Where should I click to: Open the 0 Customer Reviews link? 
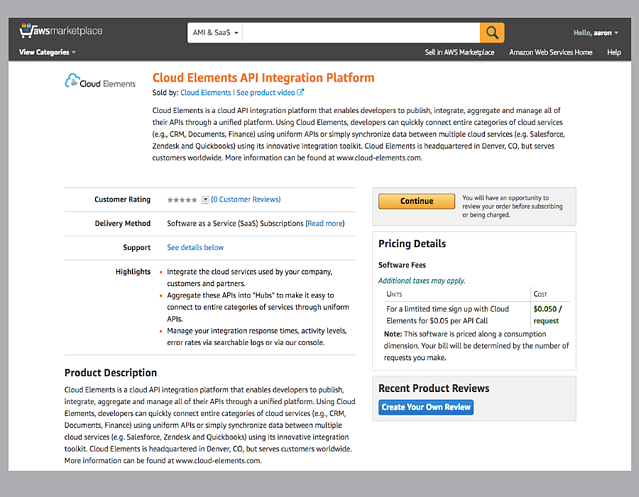click(245, 200)
